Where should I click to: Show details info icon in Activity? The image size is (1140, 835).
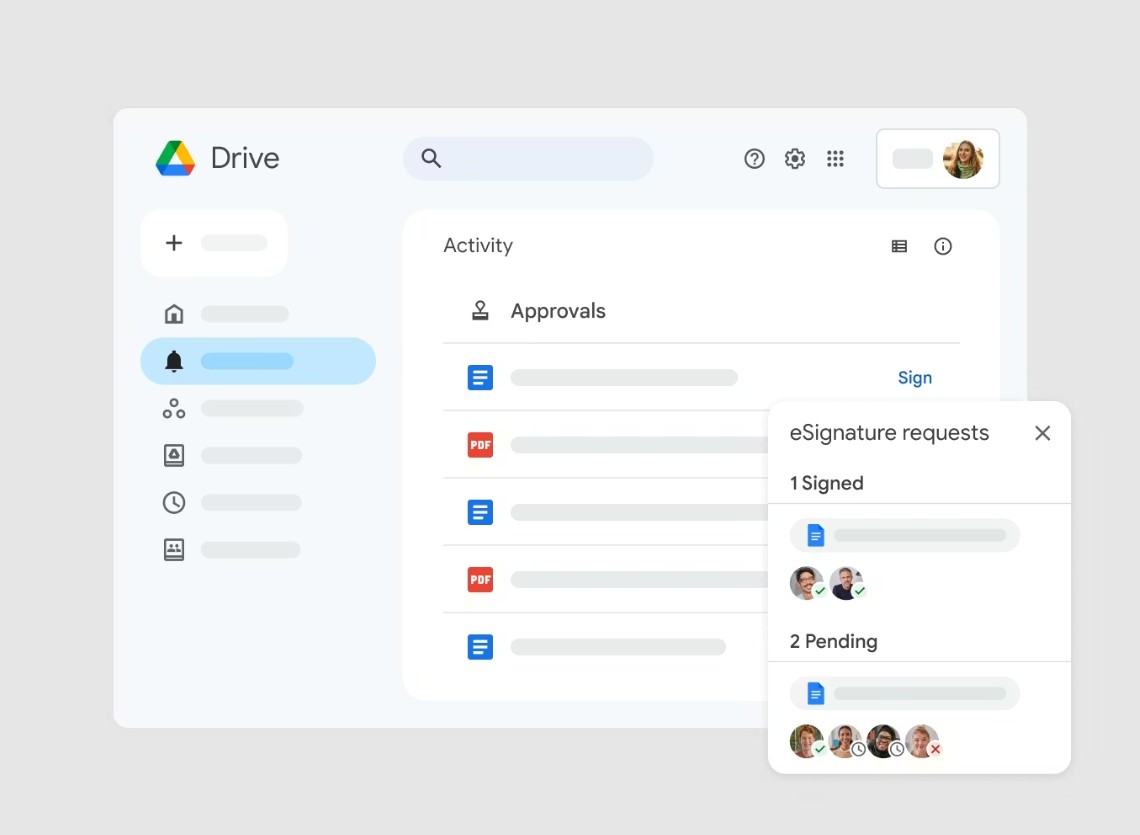tap(943, 246)
